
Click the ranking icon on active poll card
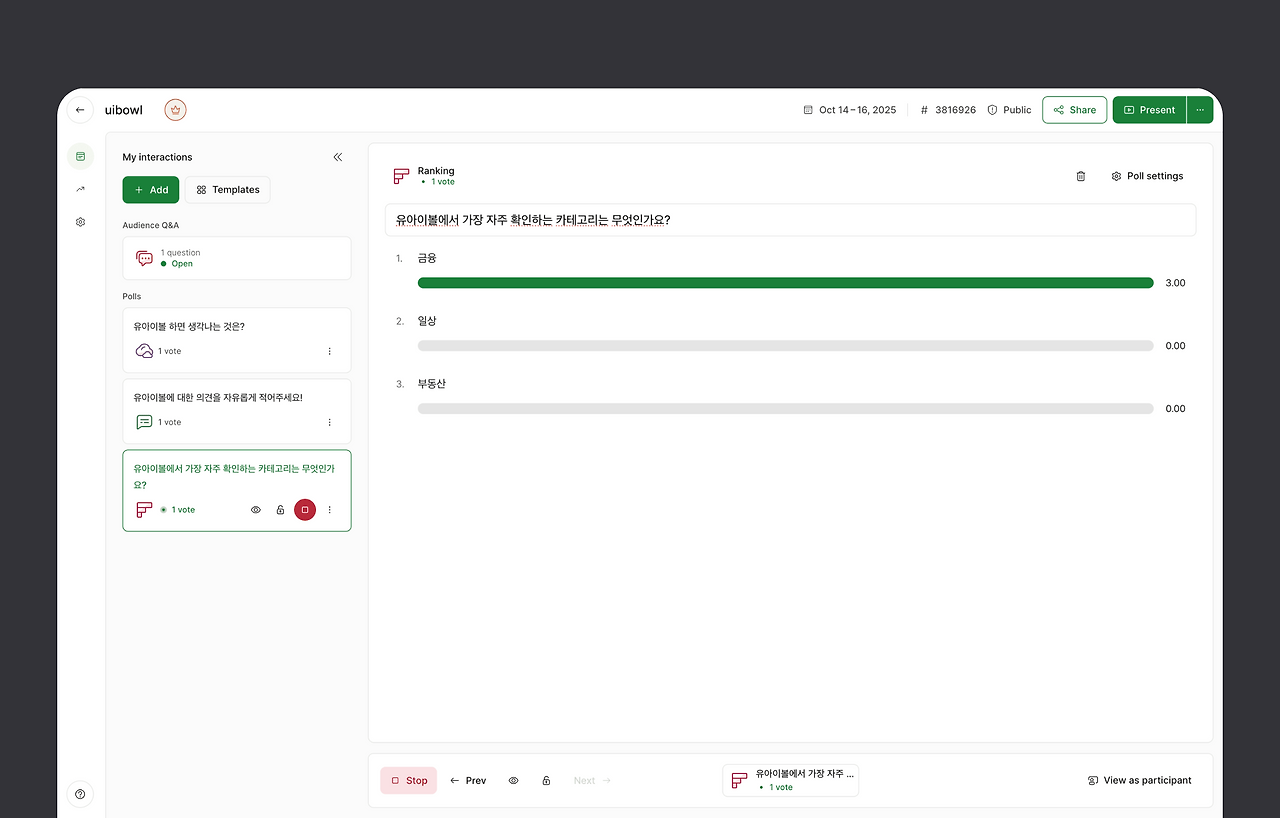144,510
